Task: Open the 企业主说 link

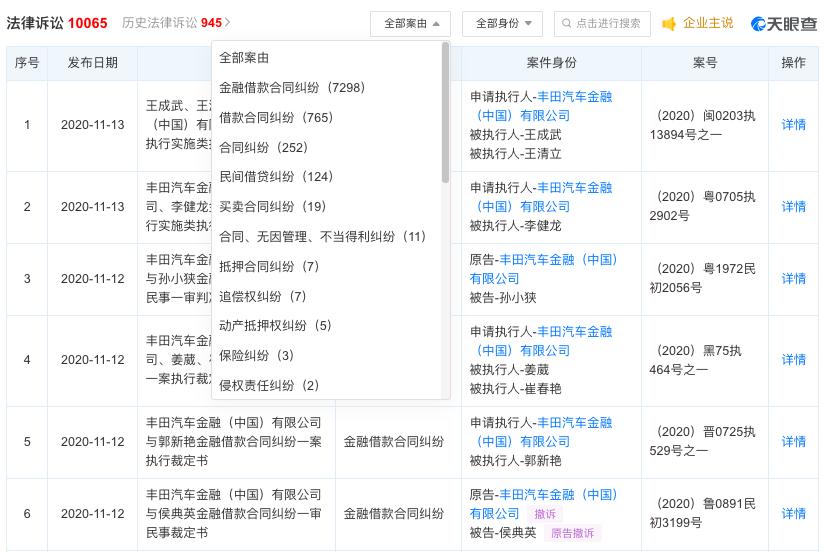Action: (x=707, y=23)
